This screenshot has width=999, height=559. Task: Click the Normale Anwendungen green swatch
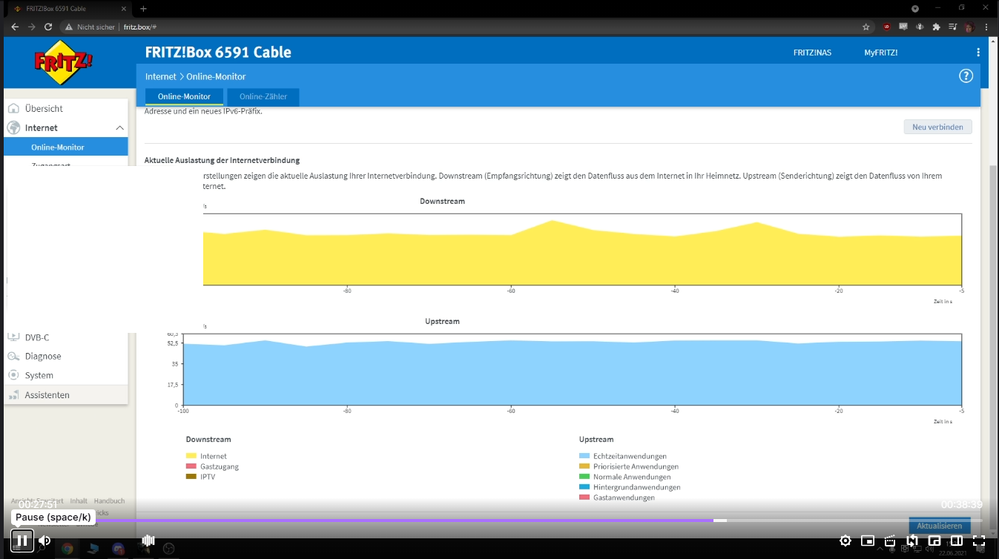[584, 477]
